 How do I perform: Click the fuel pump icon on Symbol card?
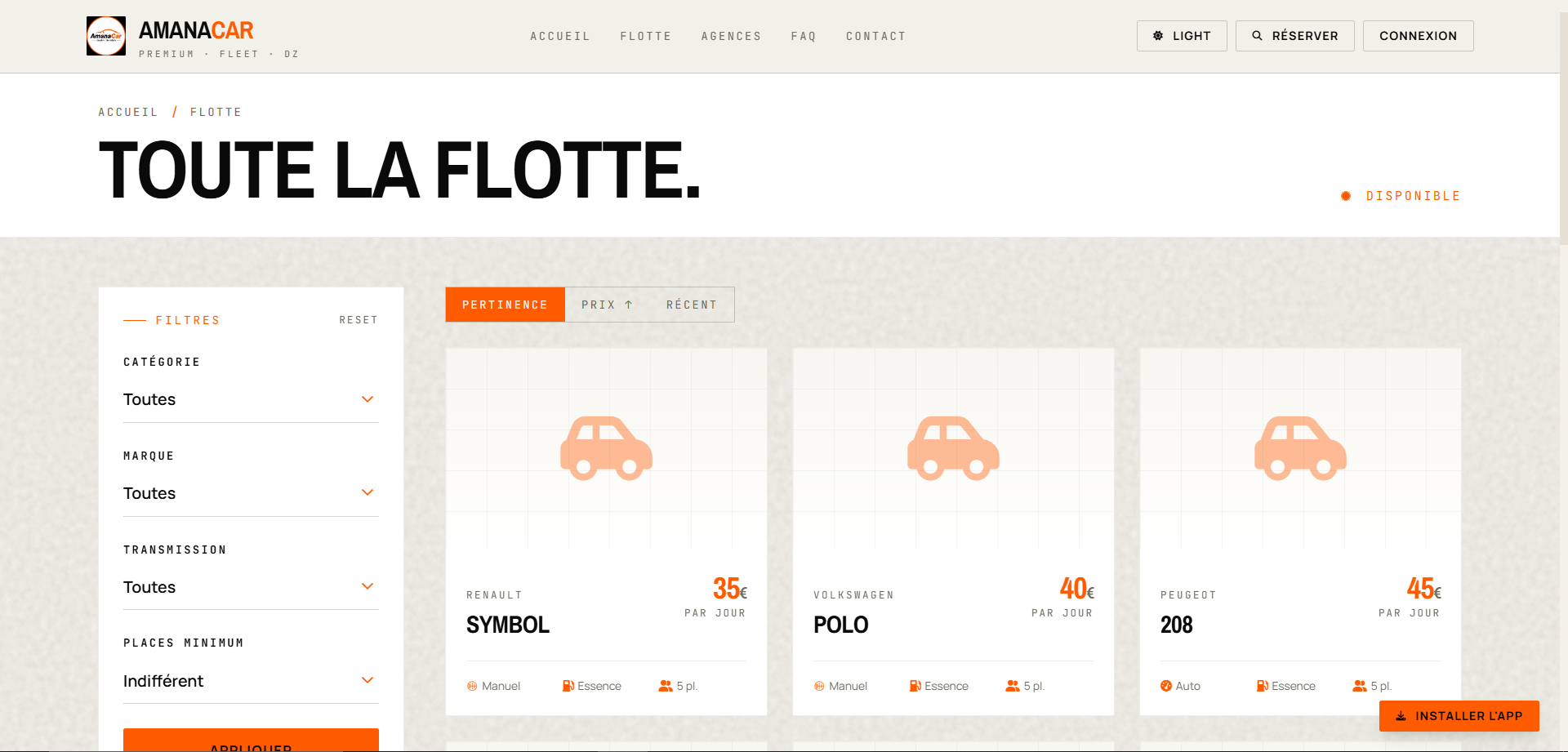click(568, 686)
